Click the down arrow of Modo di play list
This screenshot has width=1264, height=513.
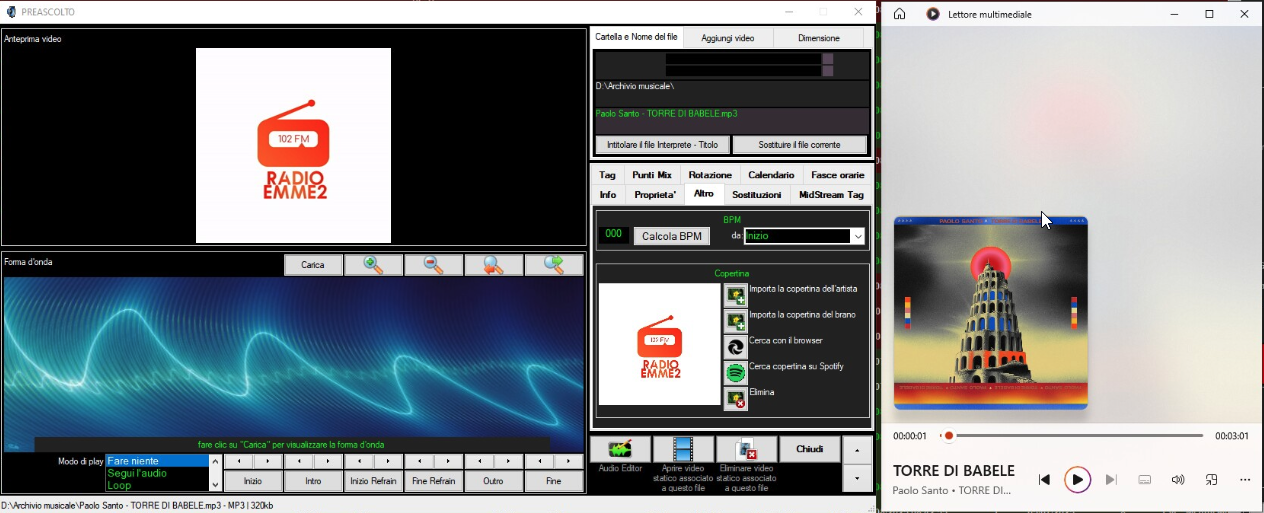tap(215, 485)
